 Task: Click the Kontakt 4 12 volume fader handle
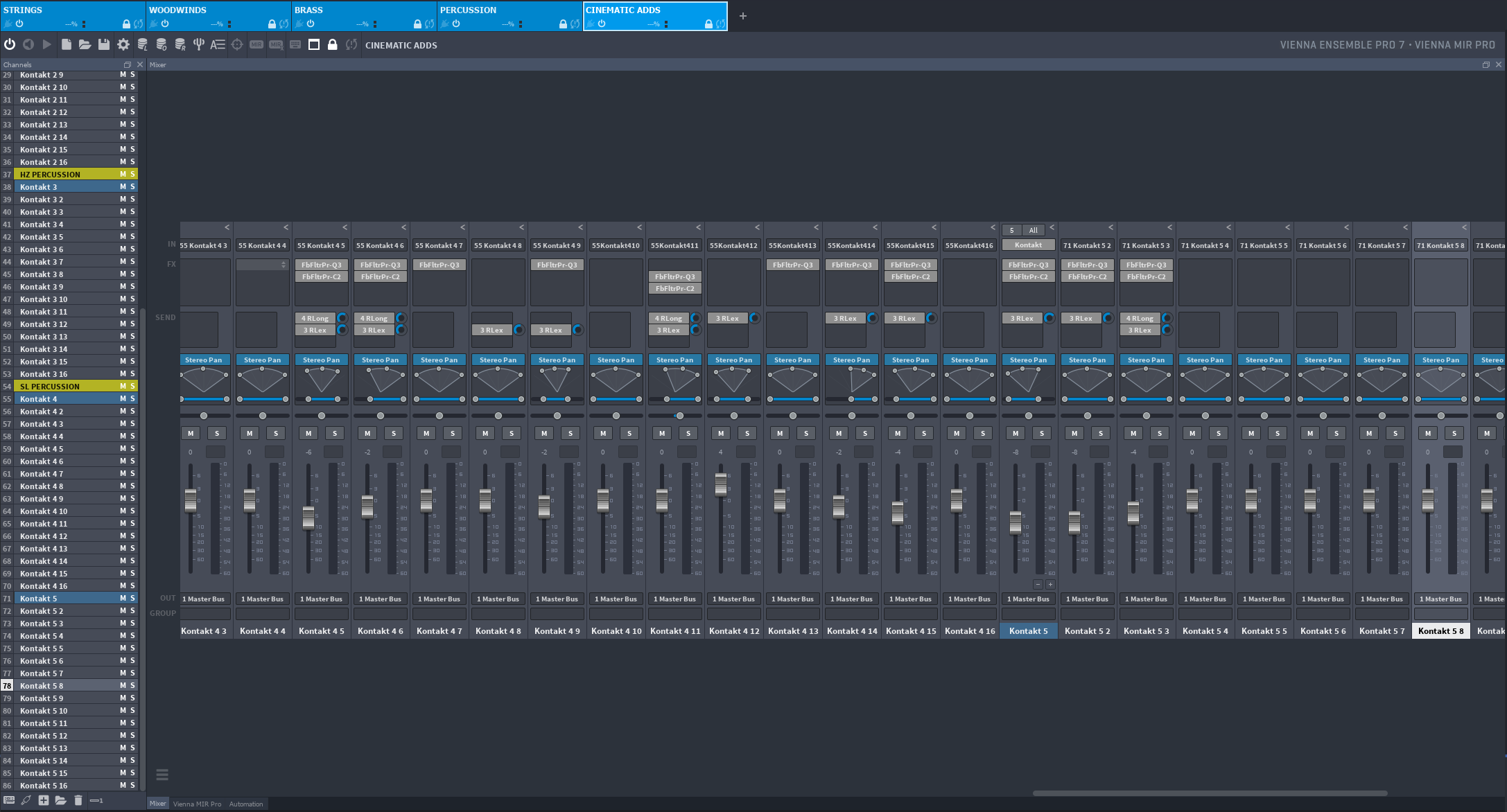click(721, 484)
